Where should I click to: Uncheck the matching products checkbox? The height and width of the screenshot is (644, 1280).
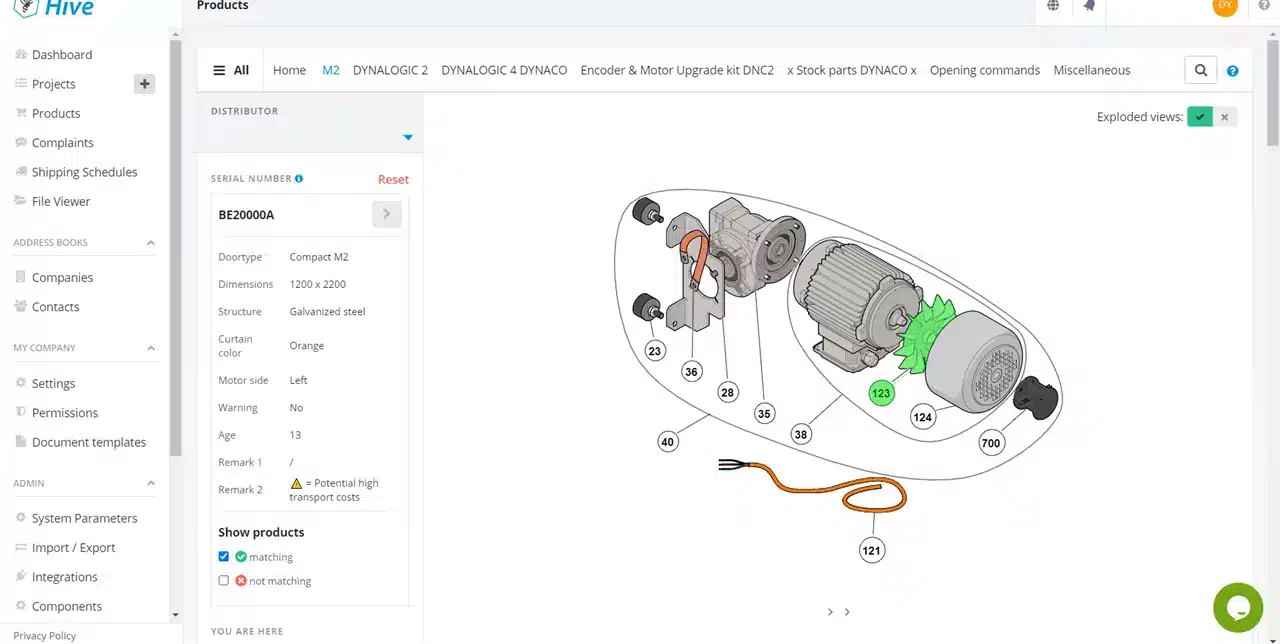click(224, 557)
